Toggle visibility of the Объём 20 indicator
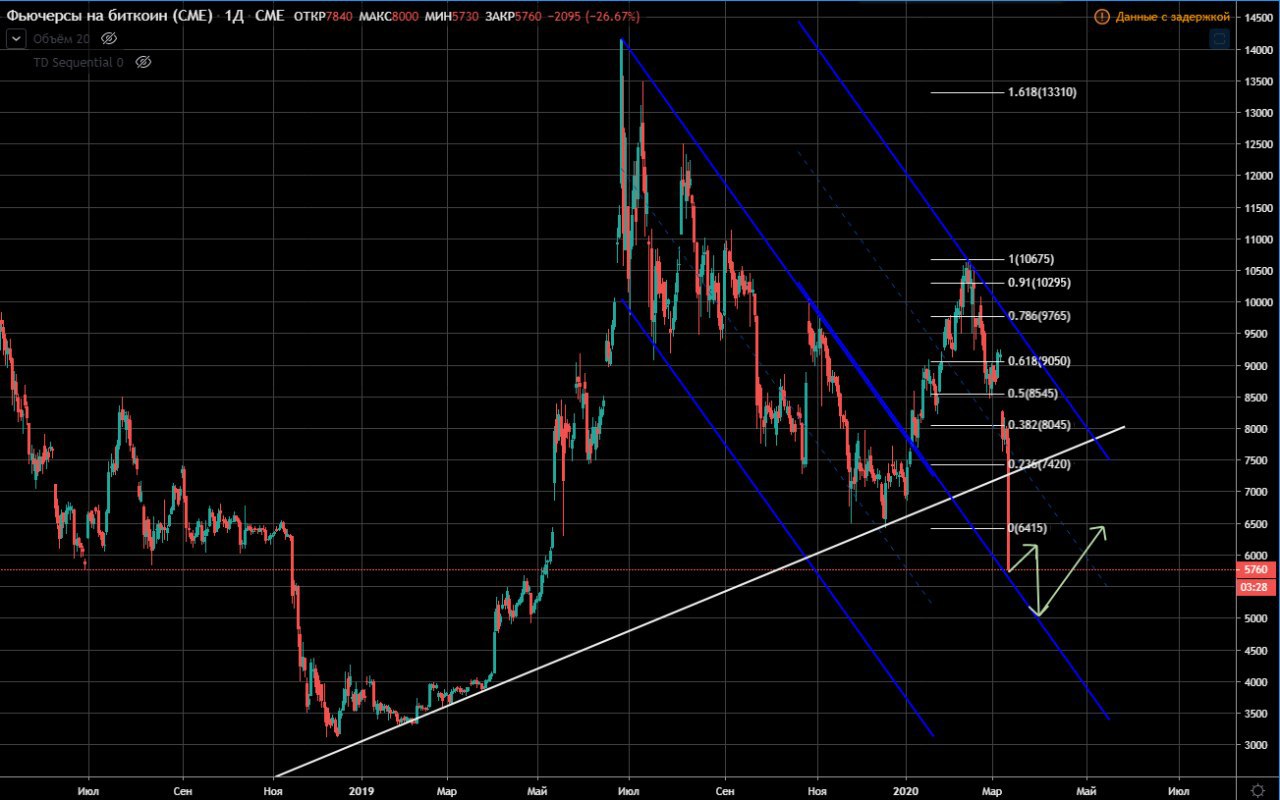The height and width of the screenshot is (800, 1280). click(x=110, y=38)
